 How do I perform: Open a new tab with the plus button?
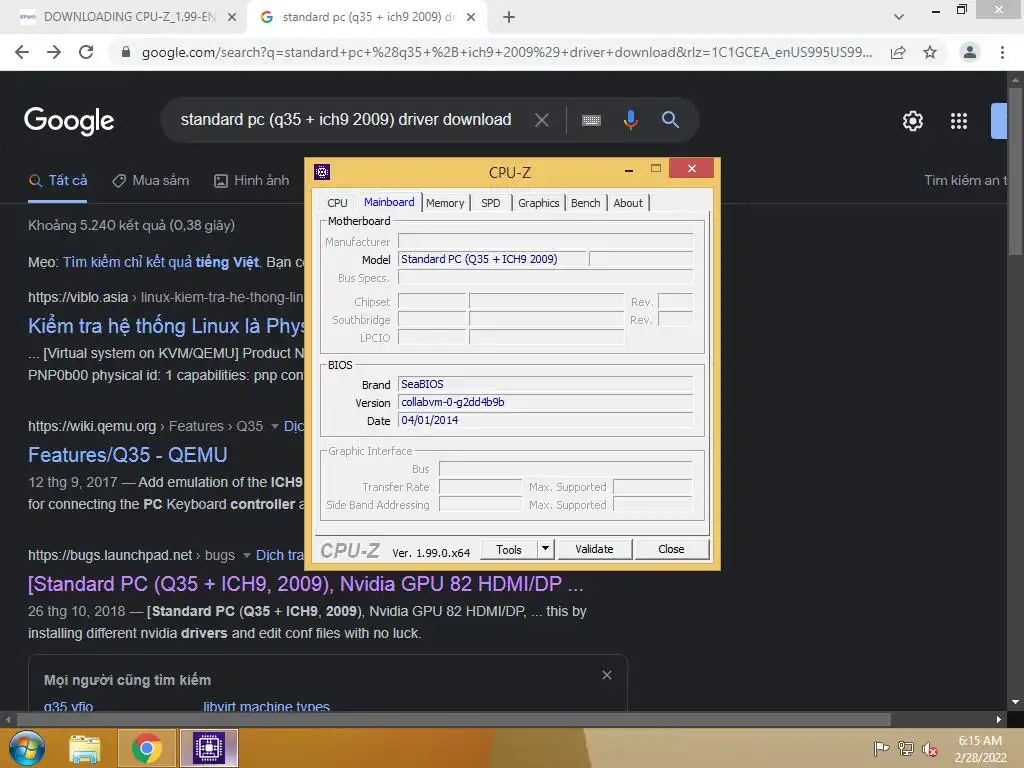509,17
